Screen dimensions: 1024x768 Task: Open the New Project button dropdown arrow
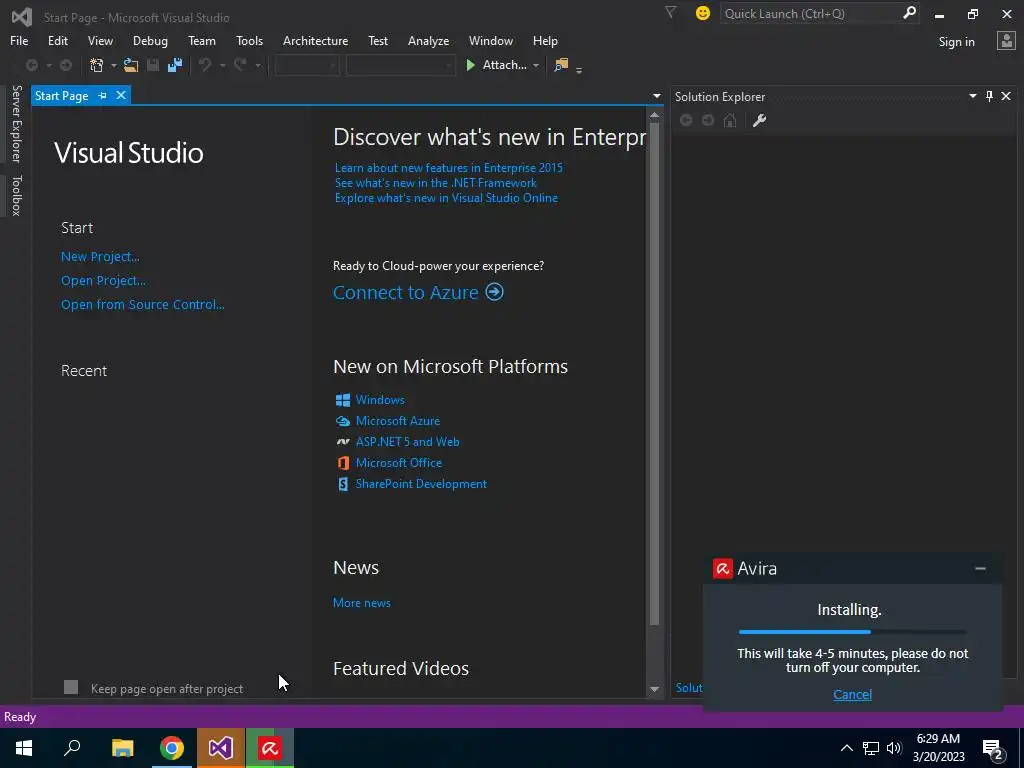point(113,65)
